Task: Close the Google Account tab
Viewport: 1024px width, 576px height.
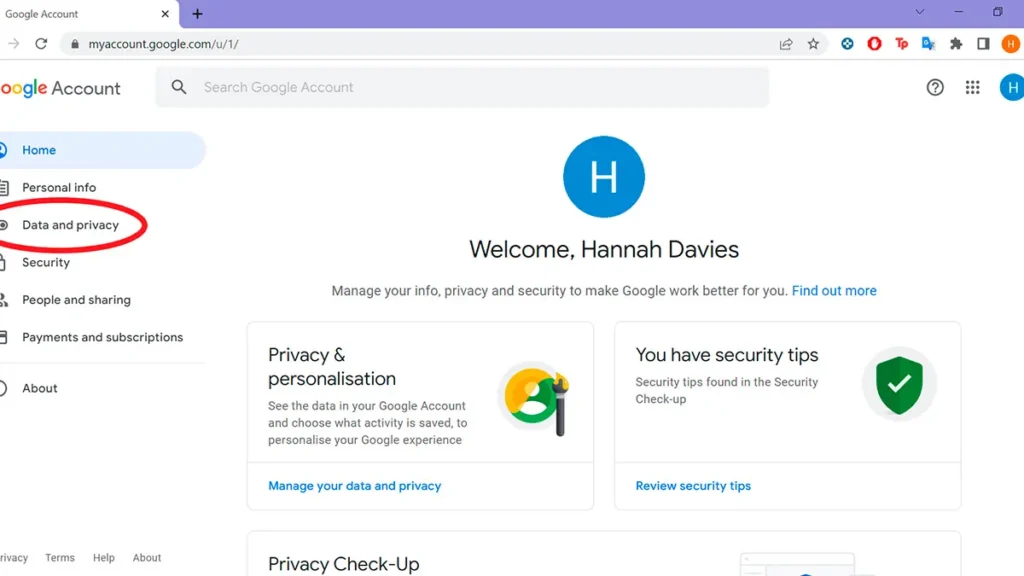Action: [x=165, y=14]
